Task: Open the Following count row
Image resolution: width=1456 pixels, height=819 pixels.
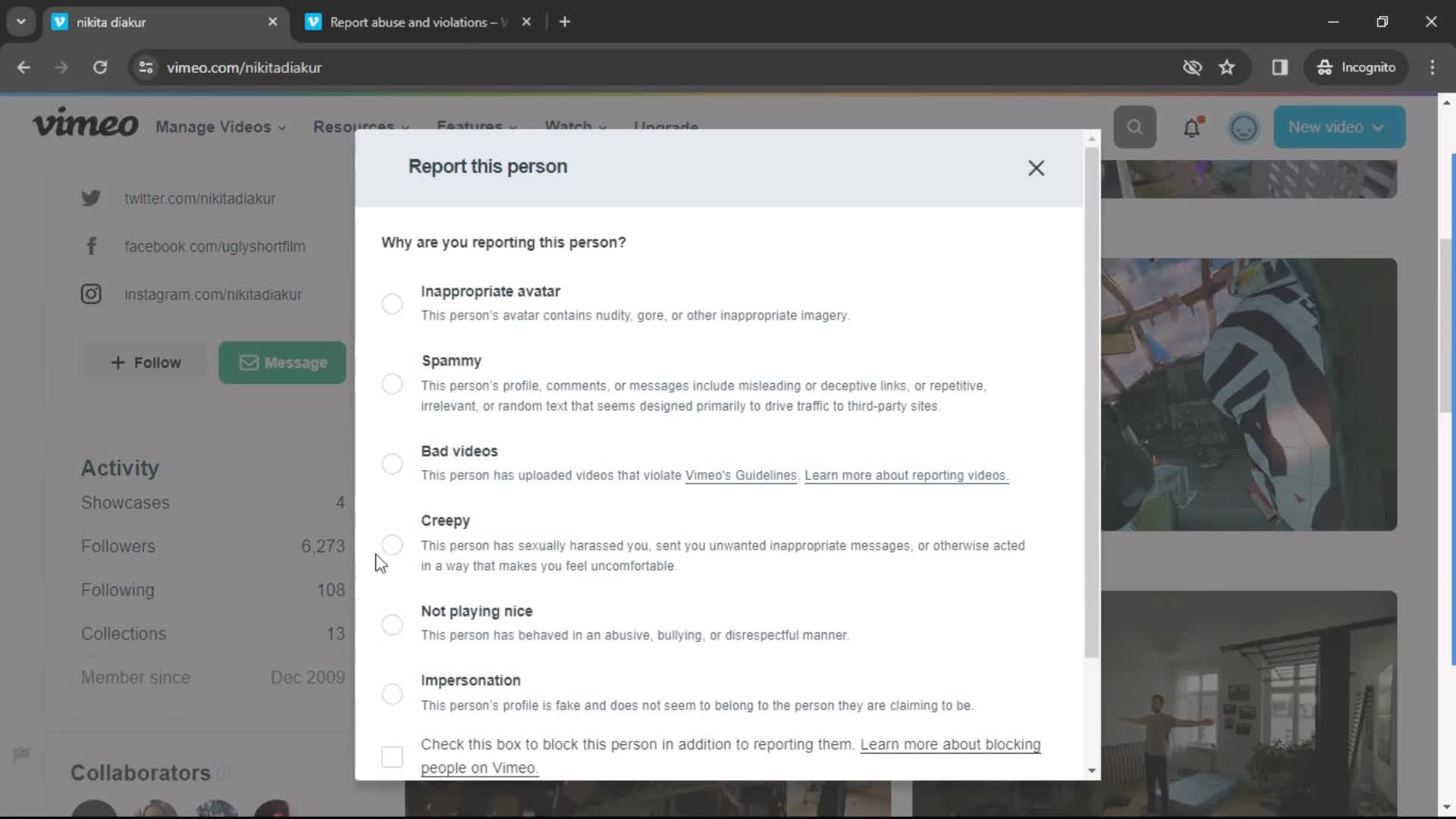Action: click(213, 590)
